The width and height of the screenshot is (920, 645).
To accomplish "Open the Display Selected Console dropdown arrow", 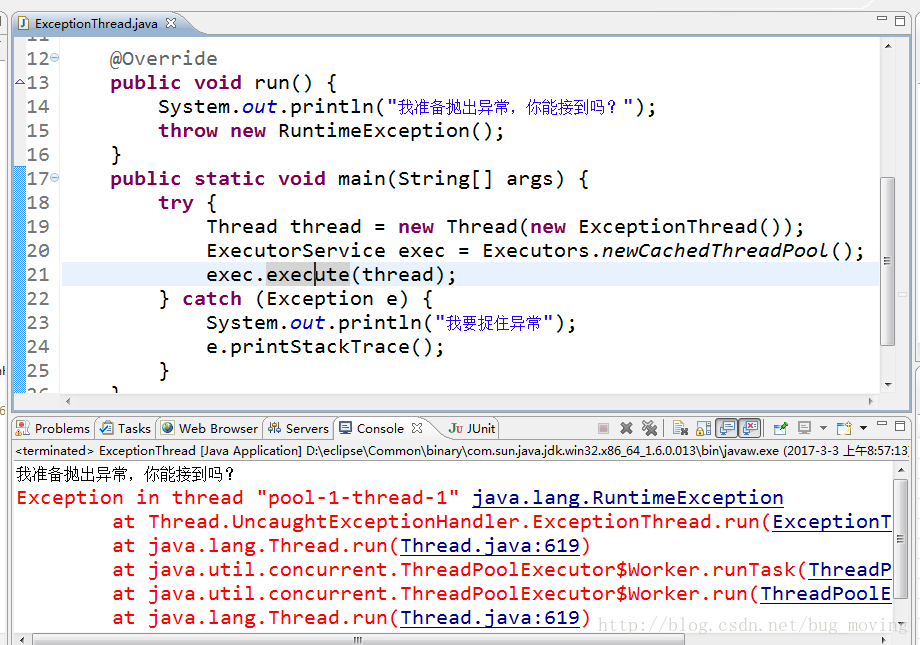I will pos(823,428).
